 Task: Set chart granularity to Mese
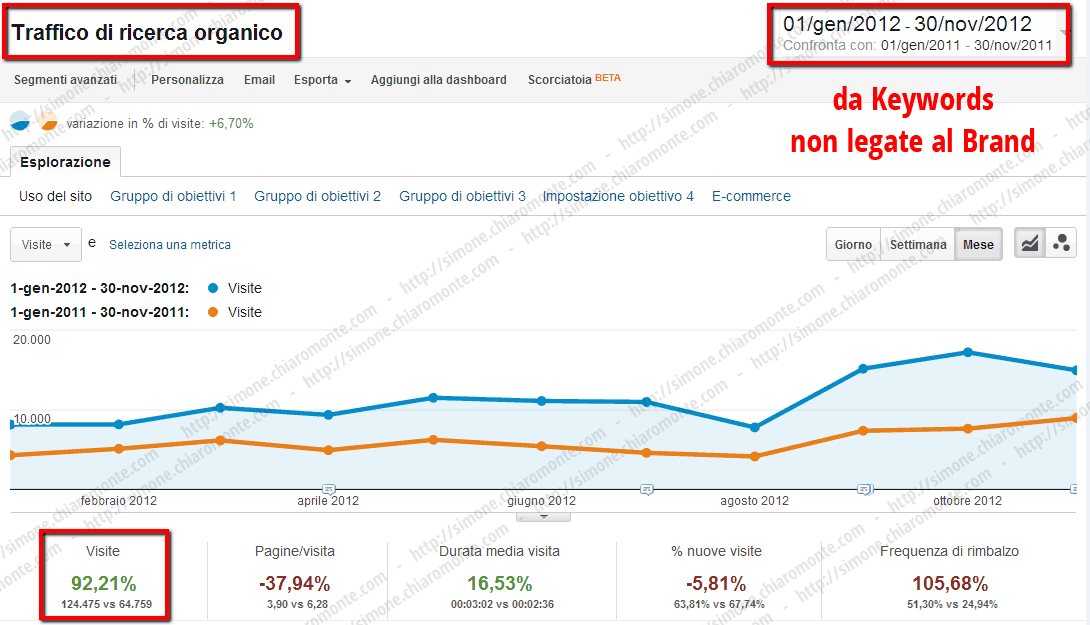[x=978, y=245]
